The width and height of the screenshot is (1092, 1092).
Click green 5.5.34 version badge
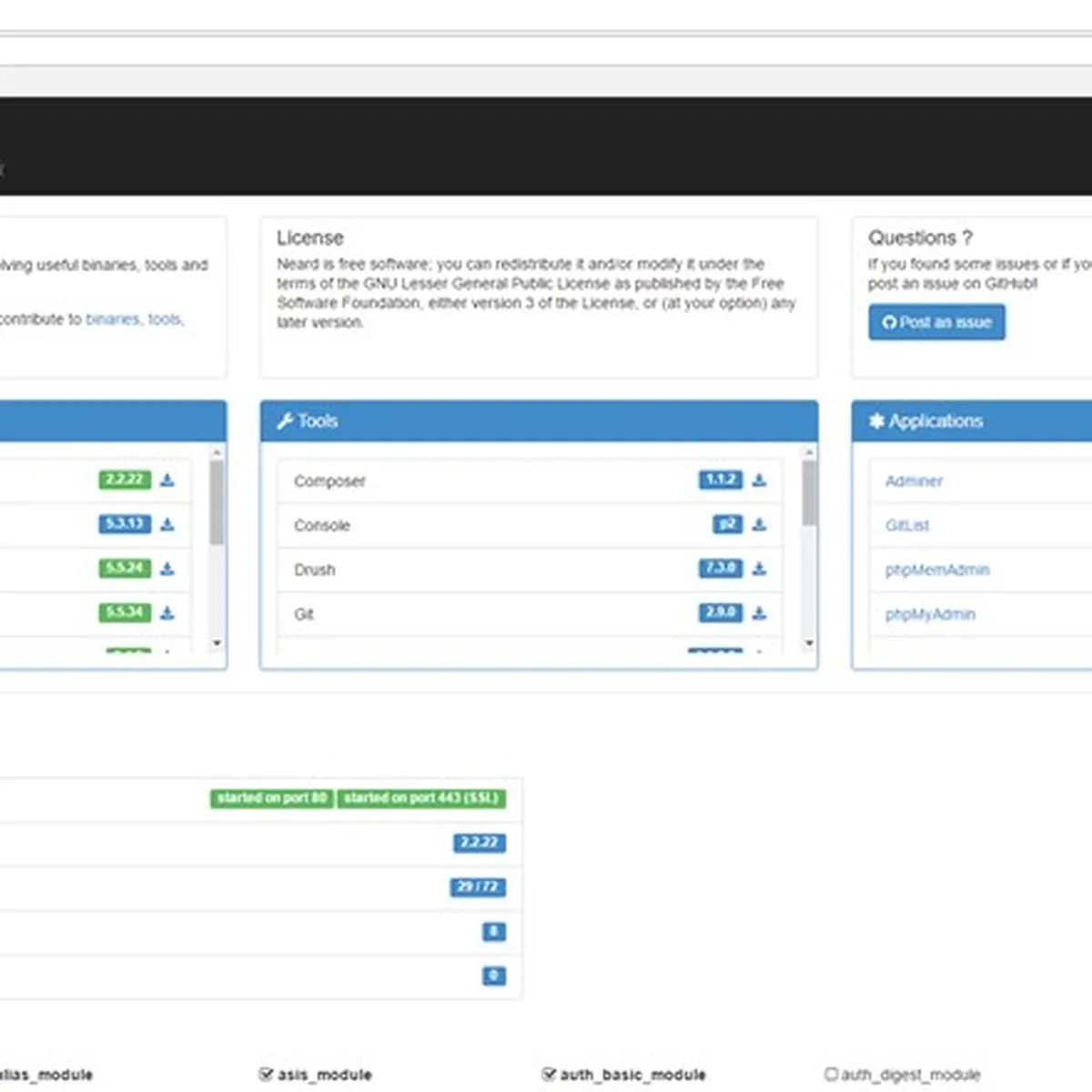pyautogui.click(x=125, y=612)
